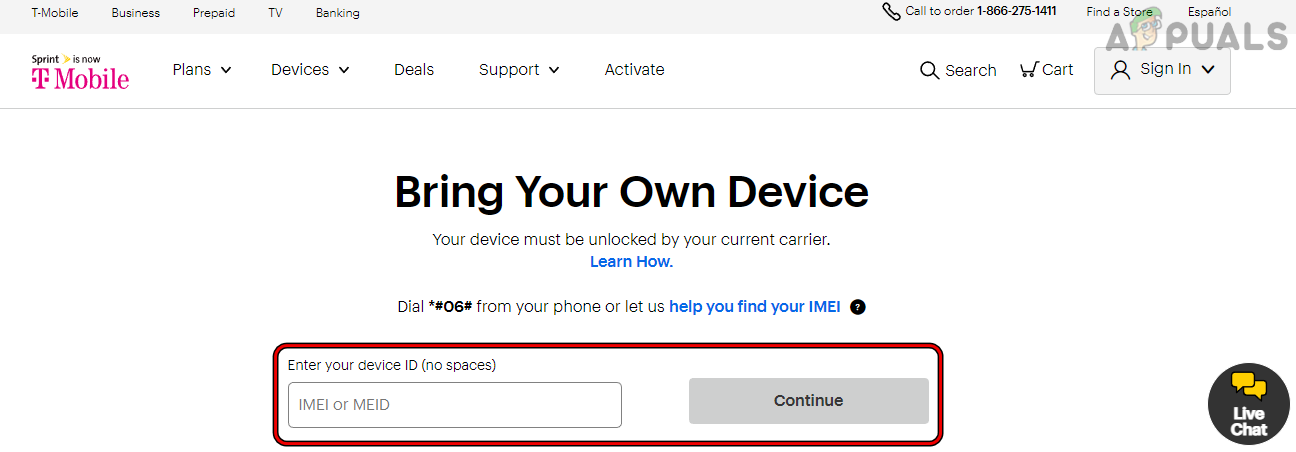Expand the Devices dropdown
This screenshot has height=452, width=1296.
click(310, 70)
